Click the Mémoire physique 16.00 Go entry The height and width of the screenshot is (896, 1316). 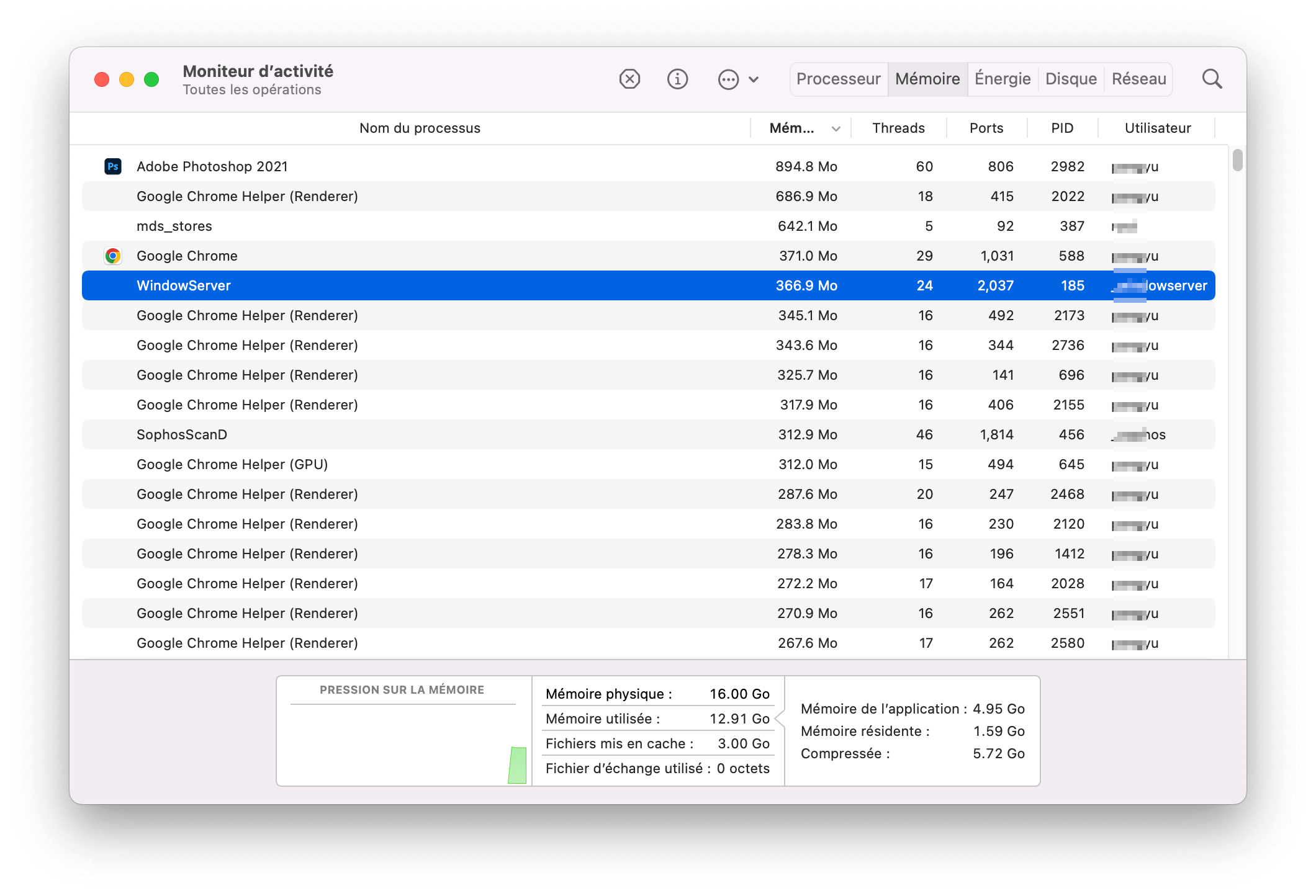tap(657, 694)
